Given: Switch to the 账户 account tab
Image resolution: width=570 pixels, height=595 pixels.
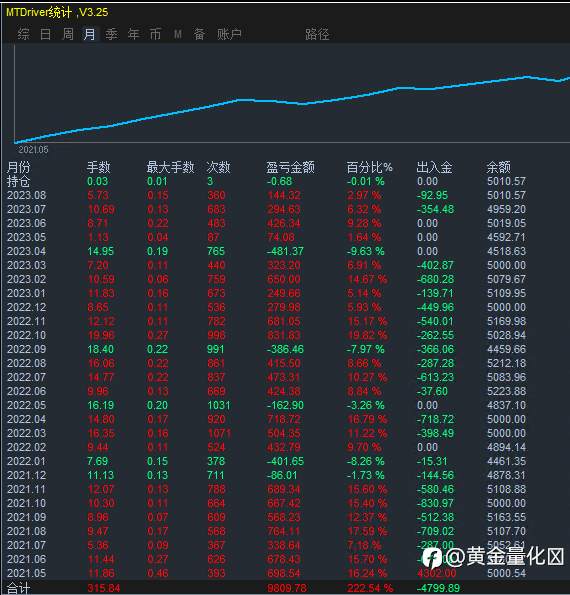Looking at the screenshot, I should coord(229,34).
